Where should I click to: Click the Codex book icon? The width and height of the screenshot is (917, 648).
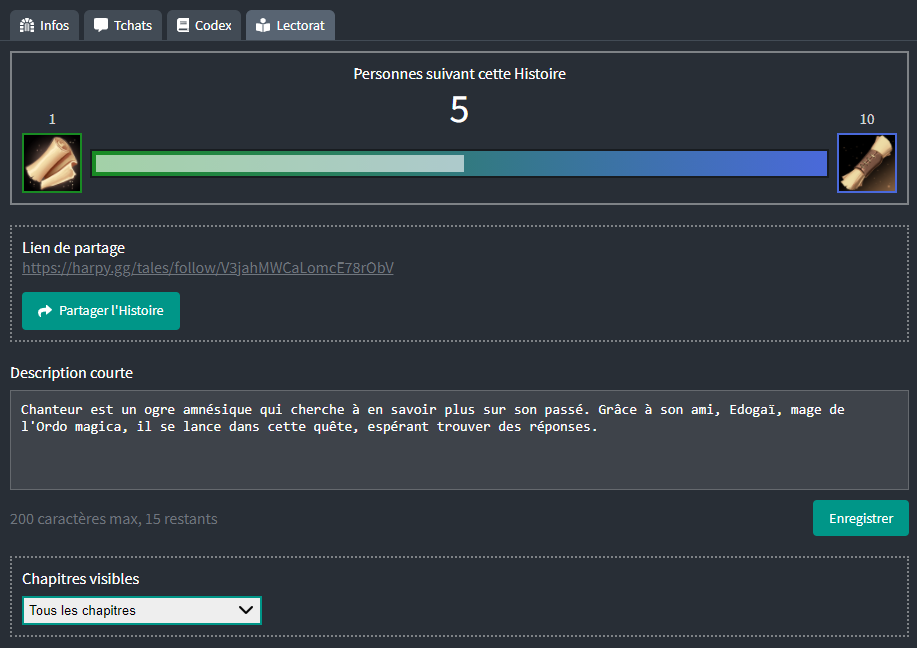click(x=182, y=26)
